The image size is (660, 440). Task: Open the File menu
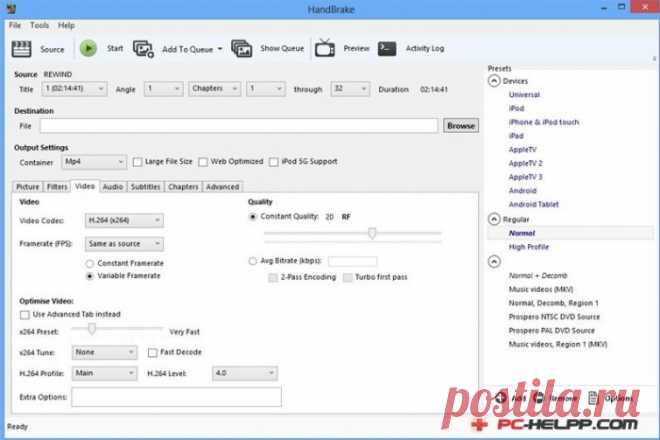(15, 25)
